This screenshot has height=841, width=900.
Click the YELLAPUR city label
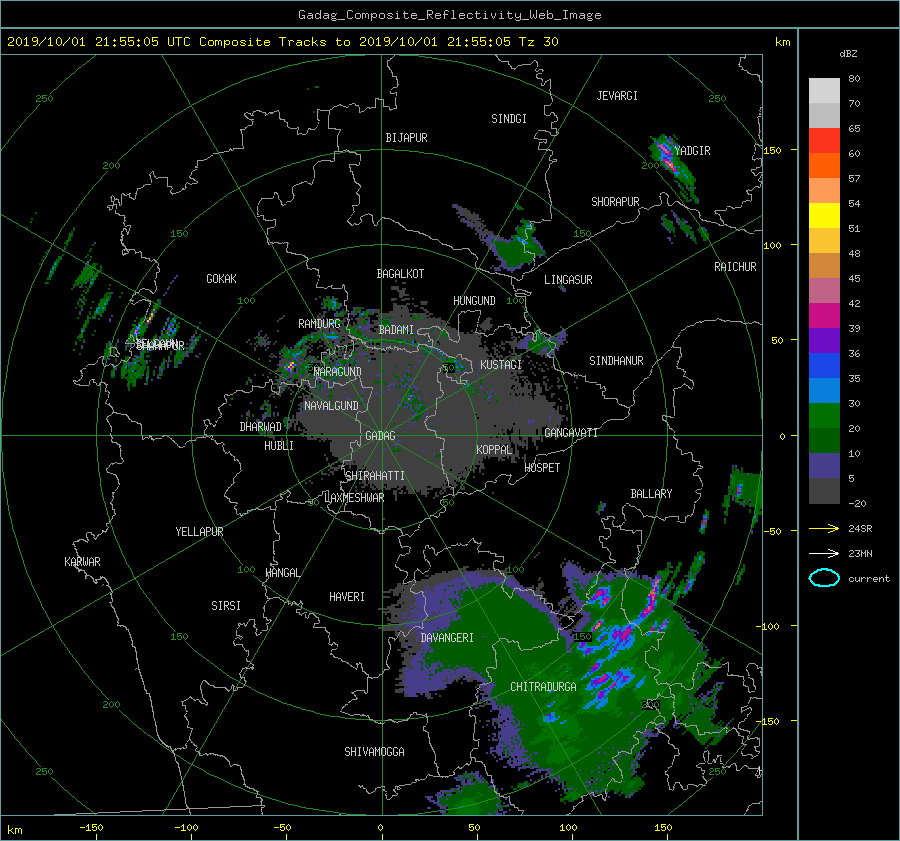(199, 532)
